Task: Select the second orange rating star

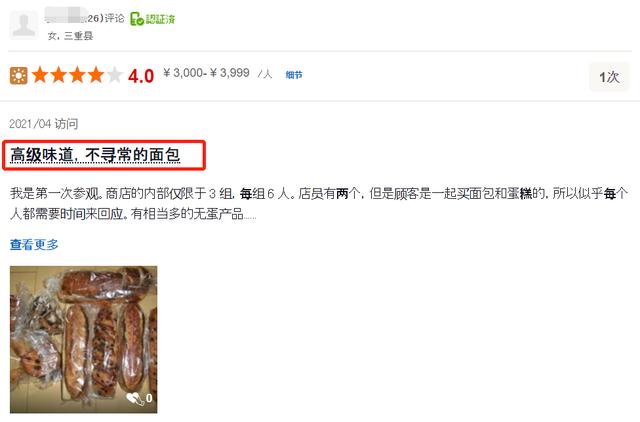Action: click(x=59, y=75)
